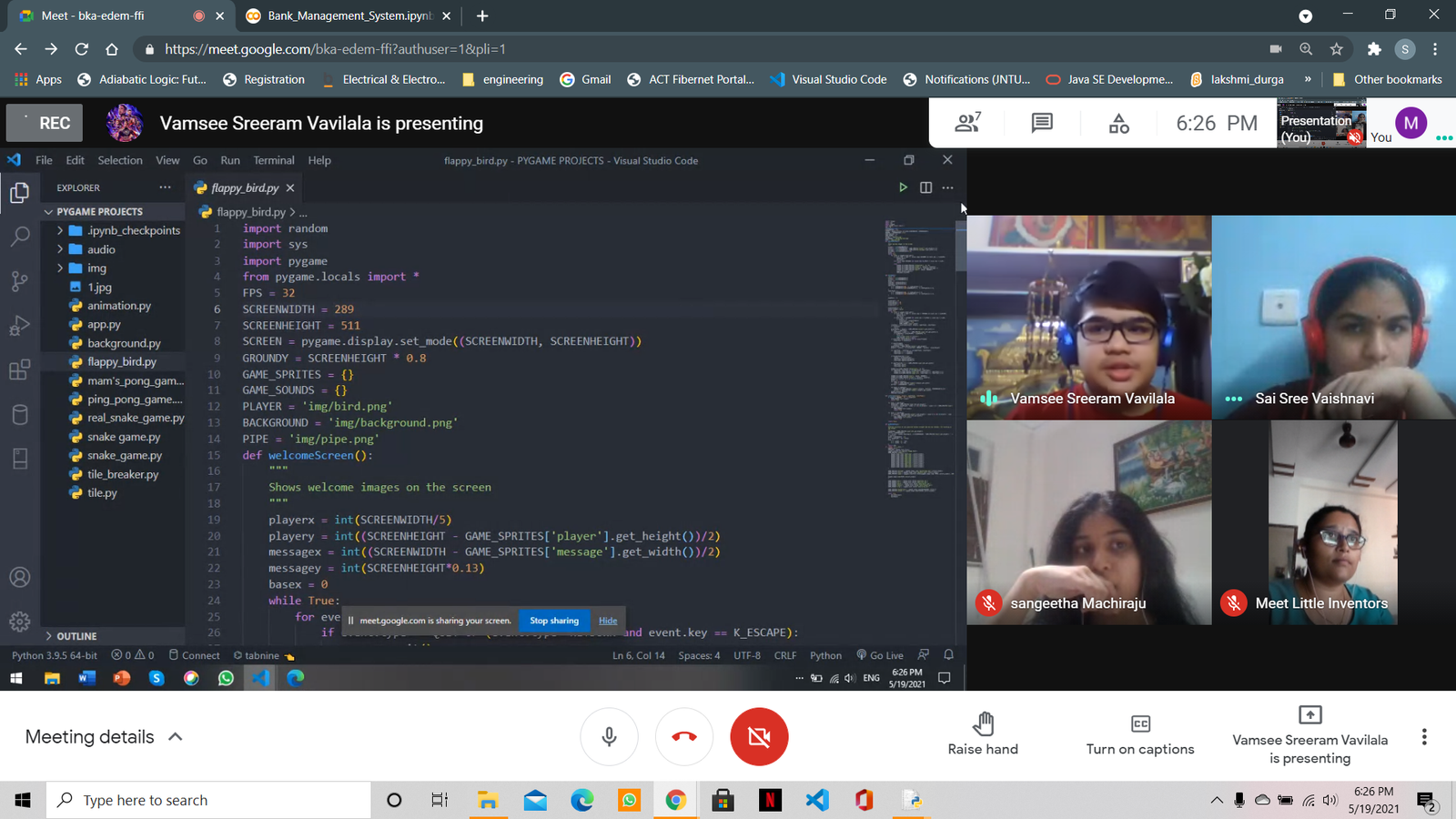Open the Search view in the activity bar

pyautogui.click(x=20, y=237)
